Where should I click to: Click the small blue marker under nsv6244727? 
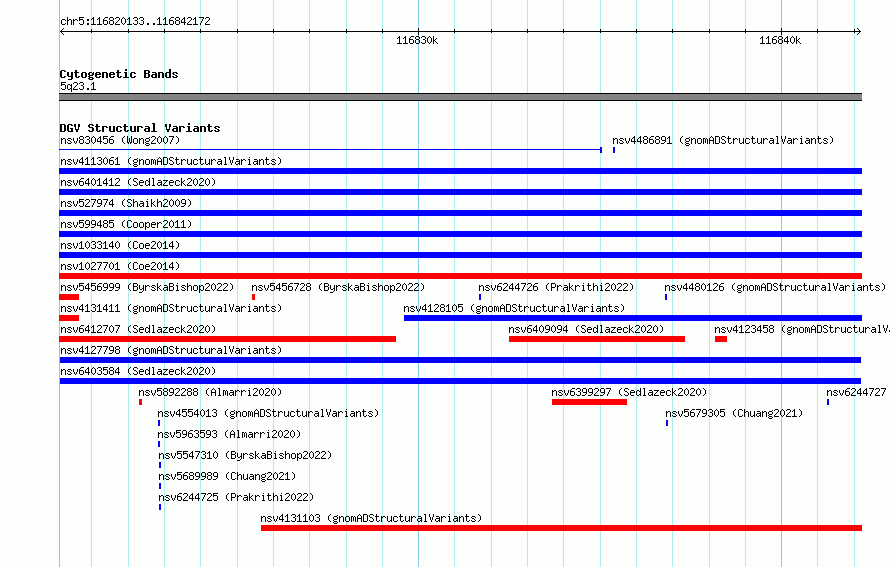point(828,402)
